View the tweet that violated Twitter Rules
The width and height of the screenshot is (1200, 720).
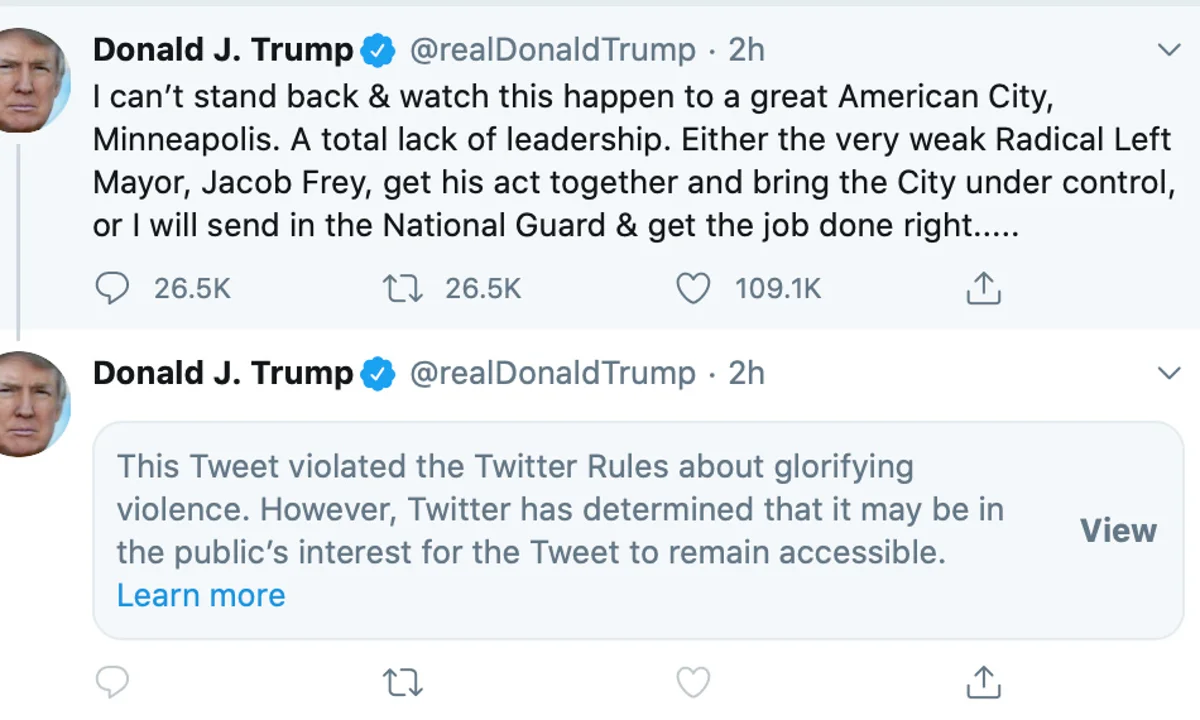click(1118, 531)
